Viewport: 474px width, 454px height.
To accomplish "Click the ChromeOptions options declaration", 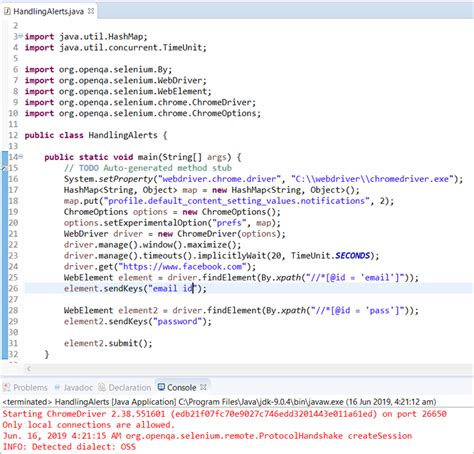I will click(172, 212).
